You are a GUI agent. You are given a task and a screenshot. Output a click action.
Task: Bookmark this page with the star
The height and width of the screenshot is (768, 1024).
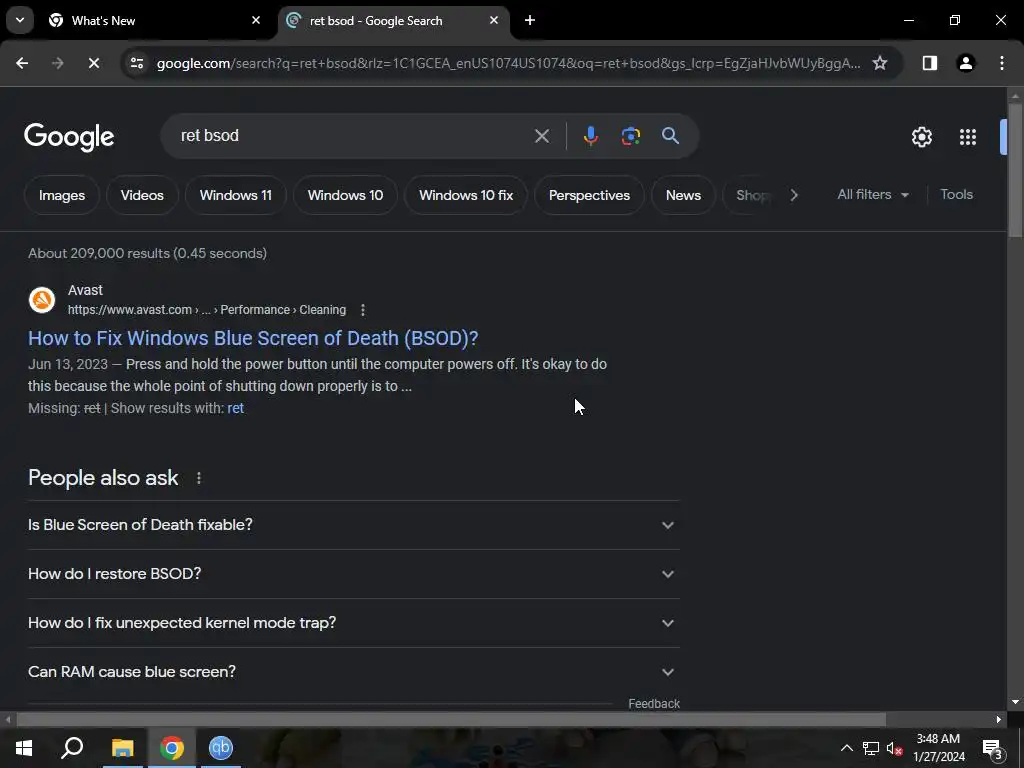(x=880, y=63)
